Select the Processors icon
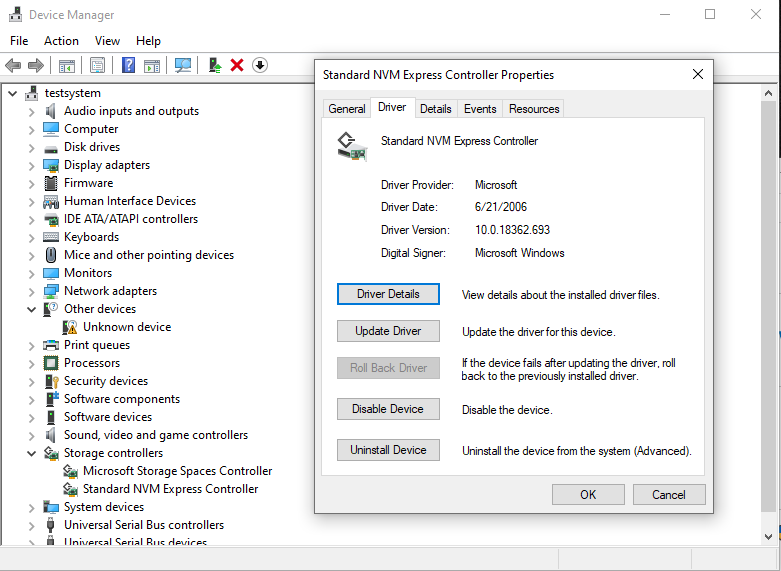 [x=51, y=363]
